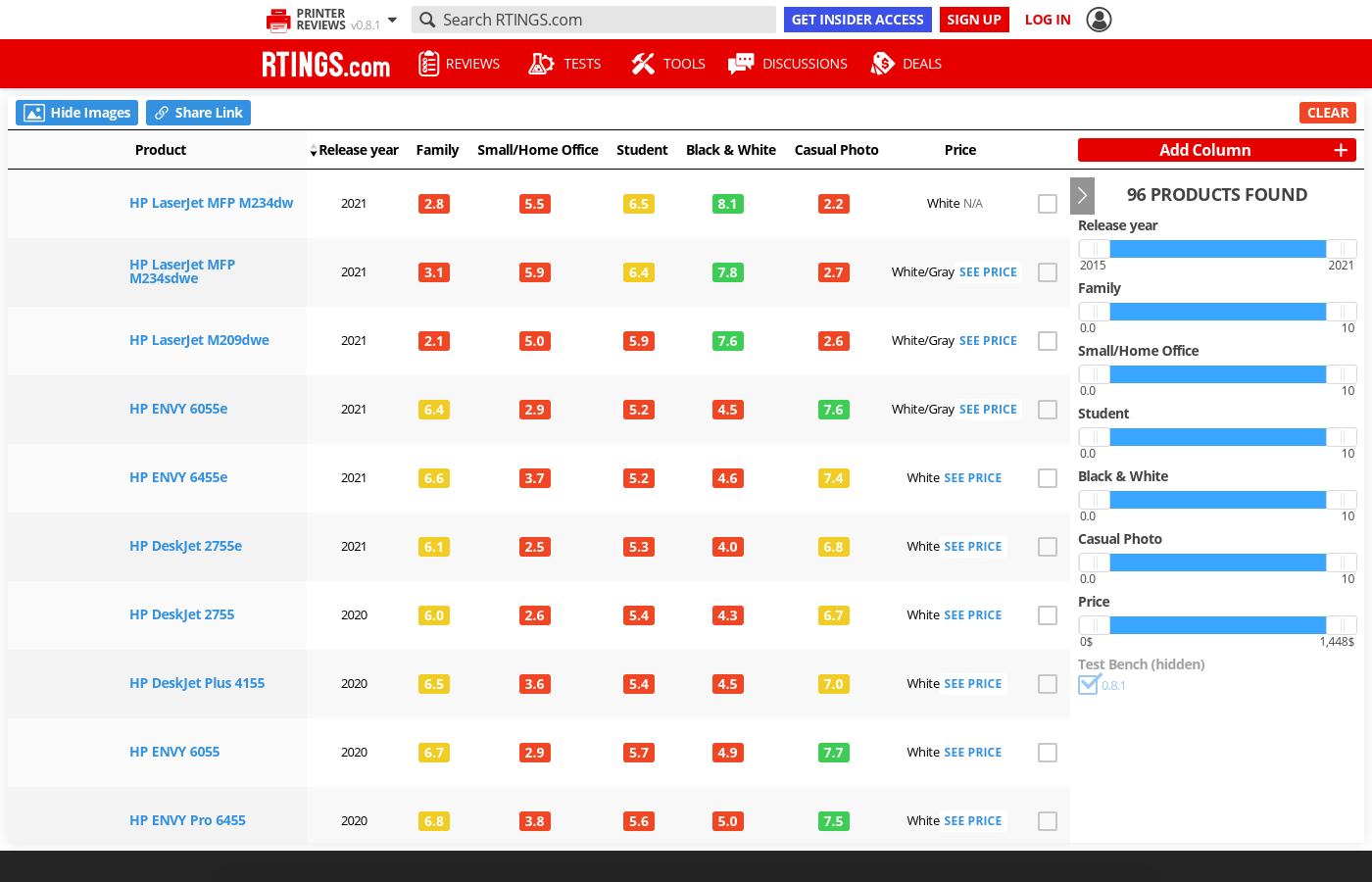Click the Tests flask icon
1372x882 pixels.
[x=541, y=64]
